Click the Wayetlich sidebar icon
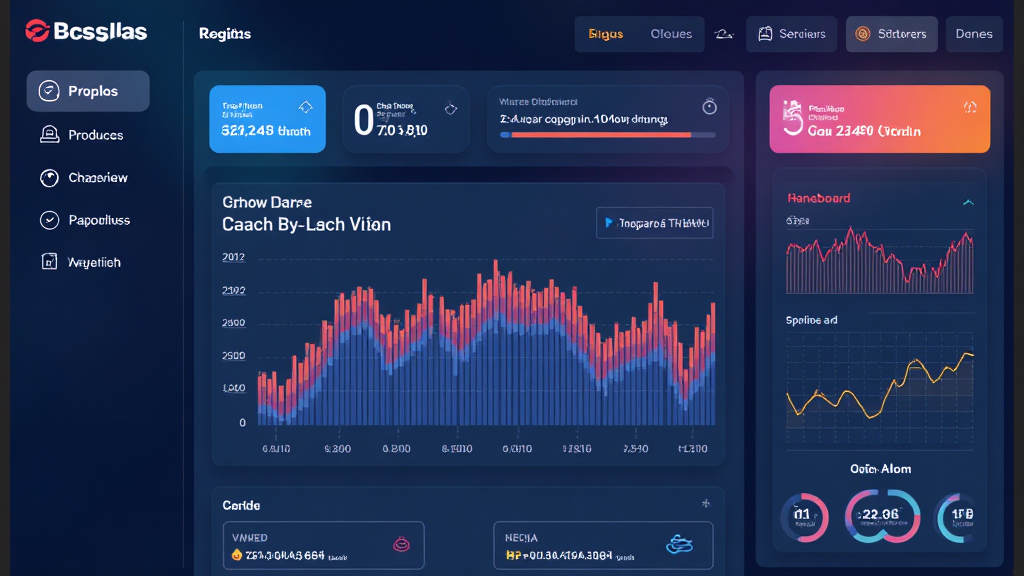This screenshot has width=1024, height=576. click(x=49, y=262)
